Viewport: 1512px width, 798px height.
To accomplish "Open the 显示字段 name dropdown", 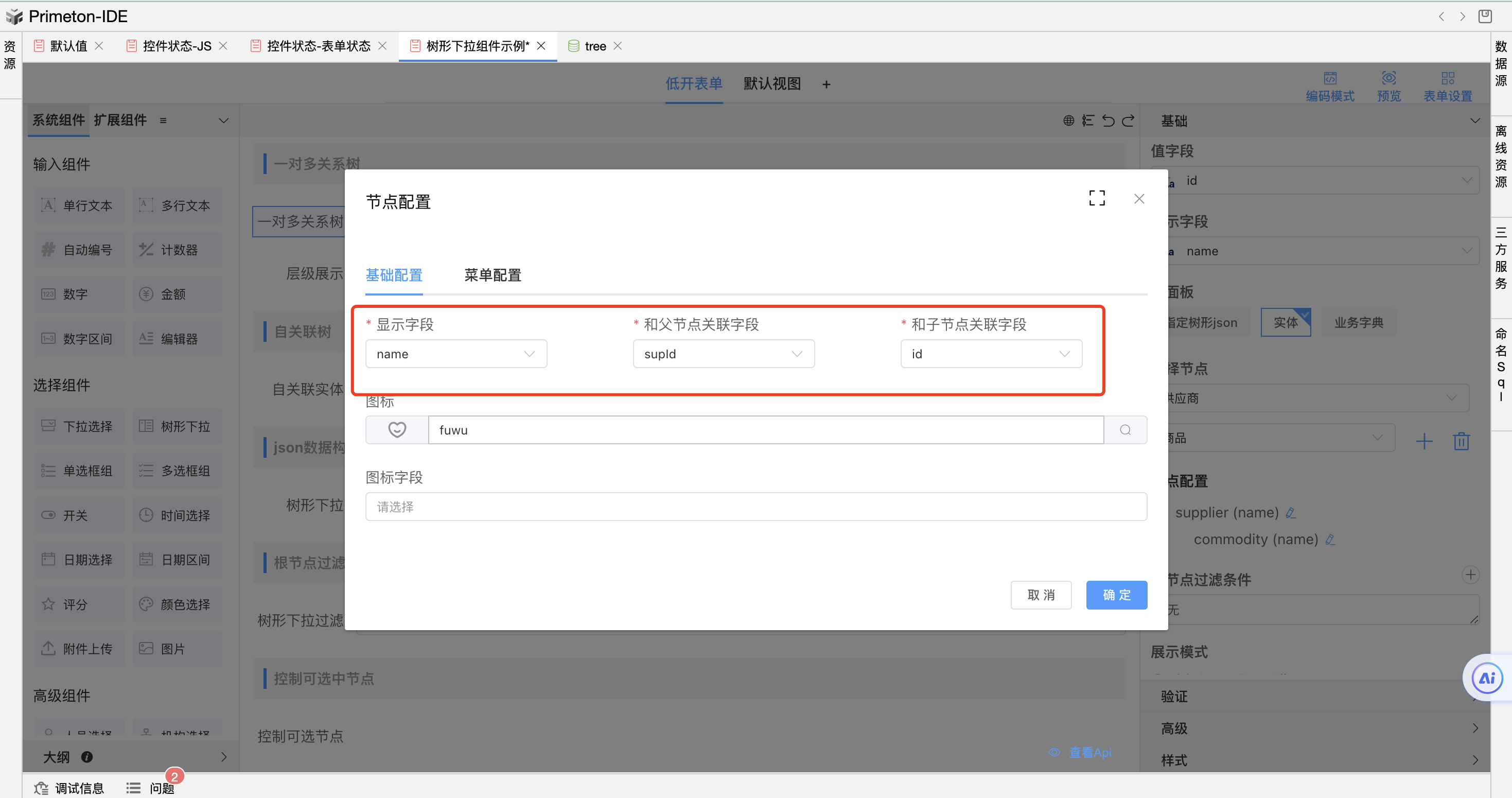I will point(455,354).
